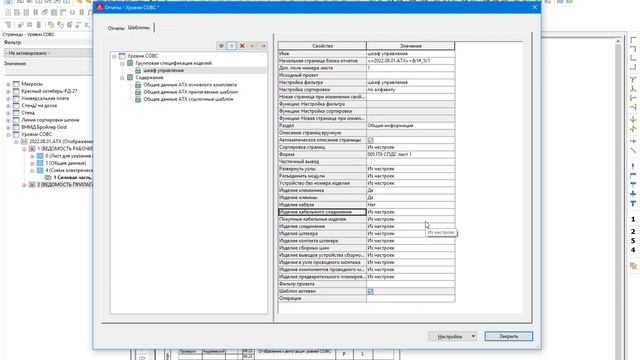Toggle 'Автоматическое описание страницы' checkbox
Image resolution: width=640 pixels, height=360 pixels.
coord(370,140)
